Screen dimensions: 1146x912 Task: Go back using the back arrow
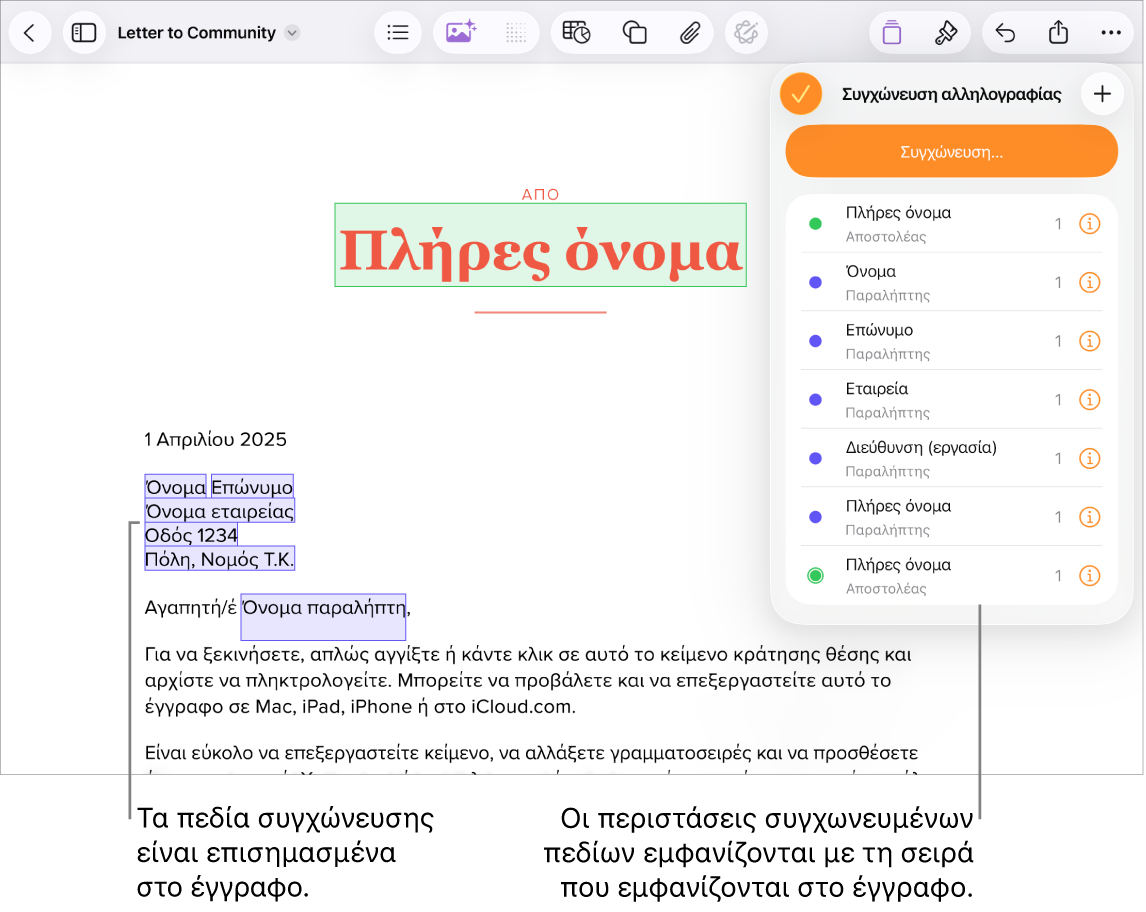coord(30,33)
